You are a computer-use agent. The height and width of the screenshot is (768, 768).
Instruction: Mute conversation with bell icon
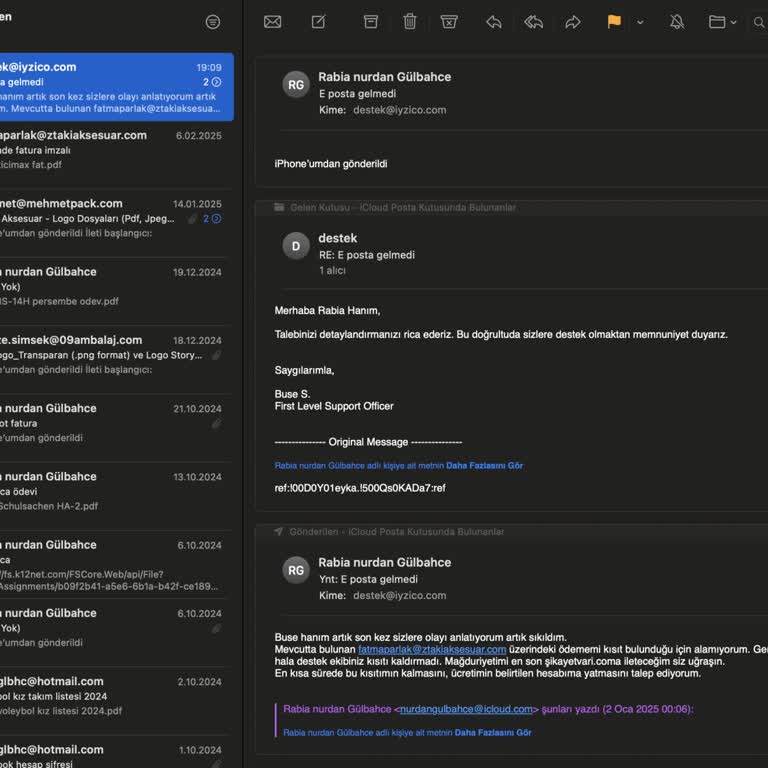pos(677,22)
